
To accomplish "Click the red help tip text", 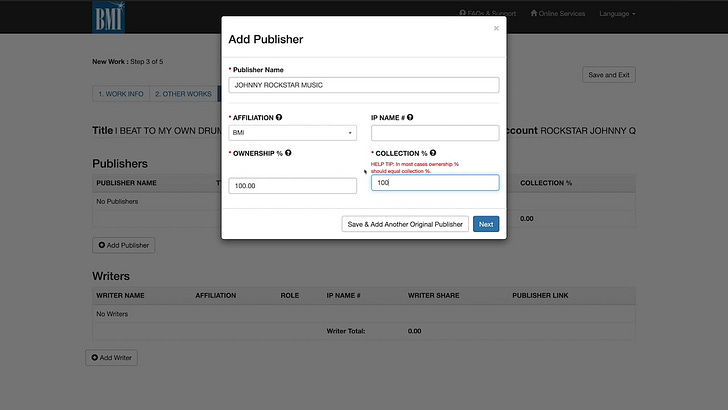I will tap(415, 167).
